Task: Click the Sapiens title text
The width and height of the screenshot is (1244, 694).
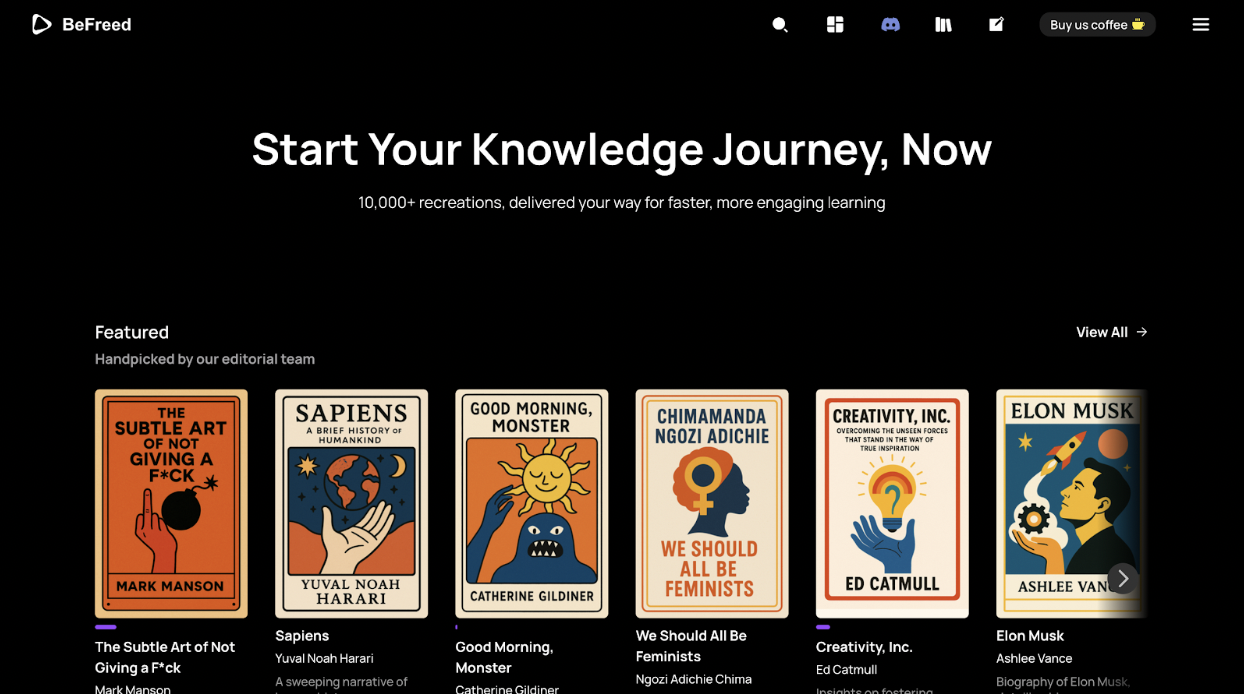Action: pyautogui.click(x=302, y=636)
